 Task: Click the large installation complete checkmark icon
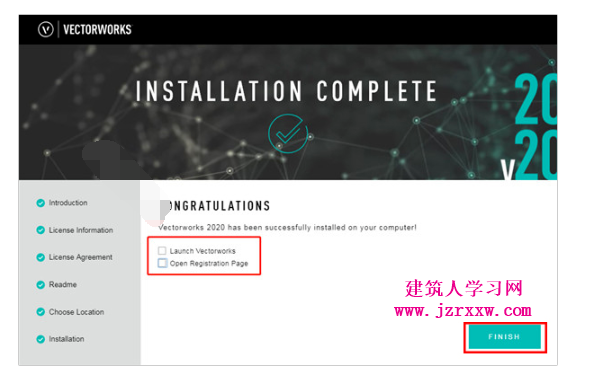288,133
